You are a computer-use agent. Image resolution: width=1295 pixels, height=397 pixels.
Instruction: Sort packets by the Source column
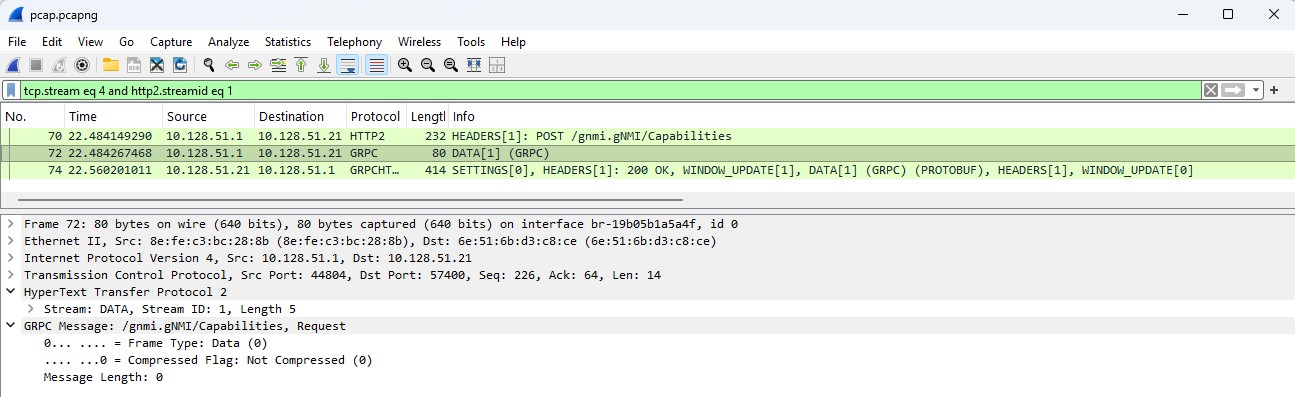tap(207, 117)
